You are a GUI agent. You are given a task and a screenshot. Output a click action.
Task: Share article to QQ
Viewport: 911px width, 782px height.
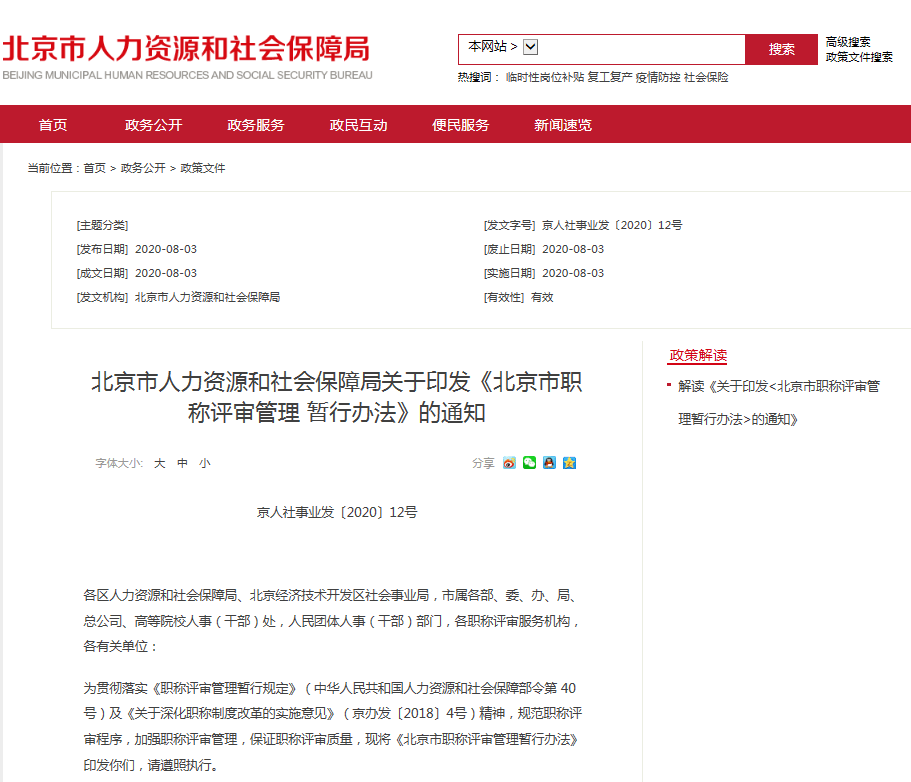coord(550,463)
